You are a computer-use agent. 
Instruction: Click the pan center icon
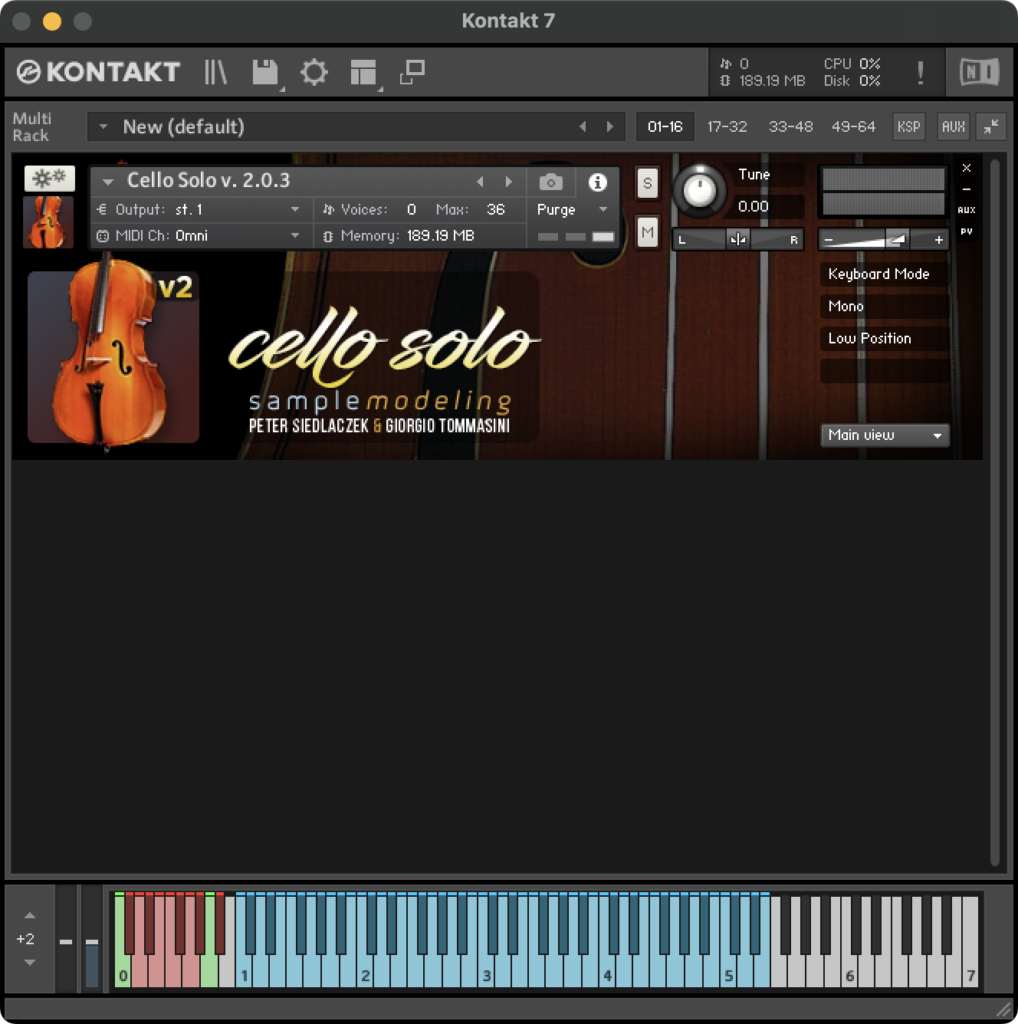738,240
